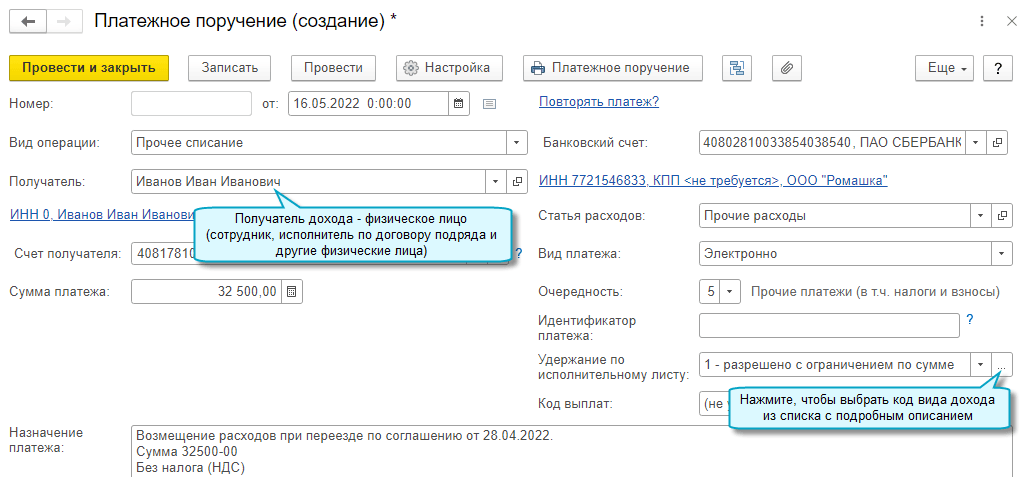Expand the Вид платежа dropdown

coord(1000,254)
